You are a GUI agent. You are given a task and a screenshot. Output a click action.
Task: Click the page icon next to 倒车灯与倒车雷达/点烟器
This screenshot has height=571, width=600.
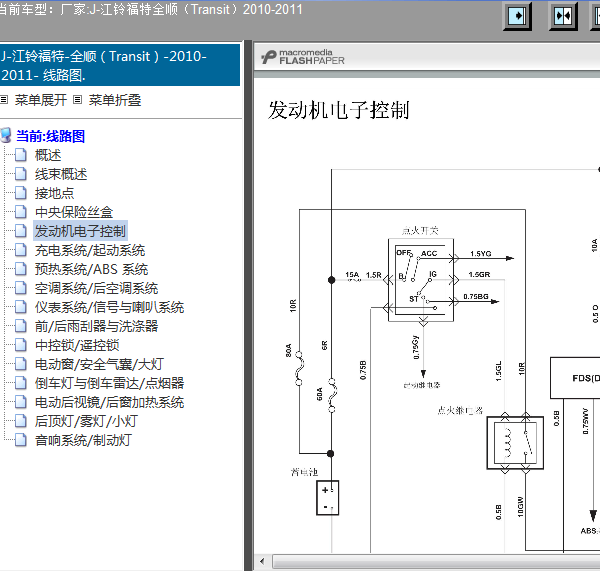pos(21,383)
